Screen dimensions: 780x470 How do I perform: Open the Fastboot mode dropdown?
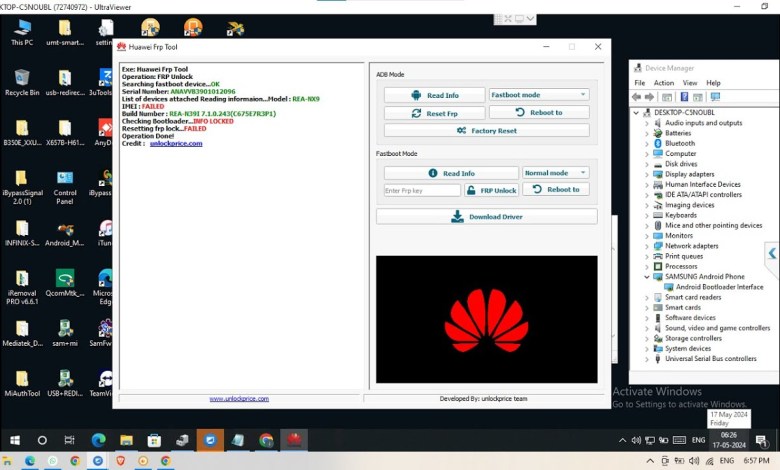[538, 95]
